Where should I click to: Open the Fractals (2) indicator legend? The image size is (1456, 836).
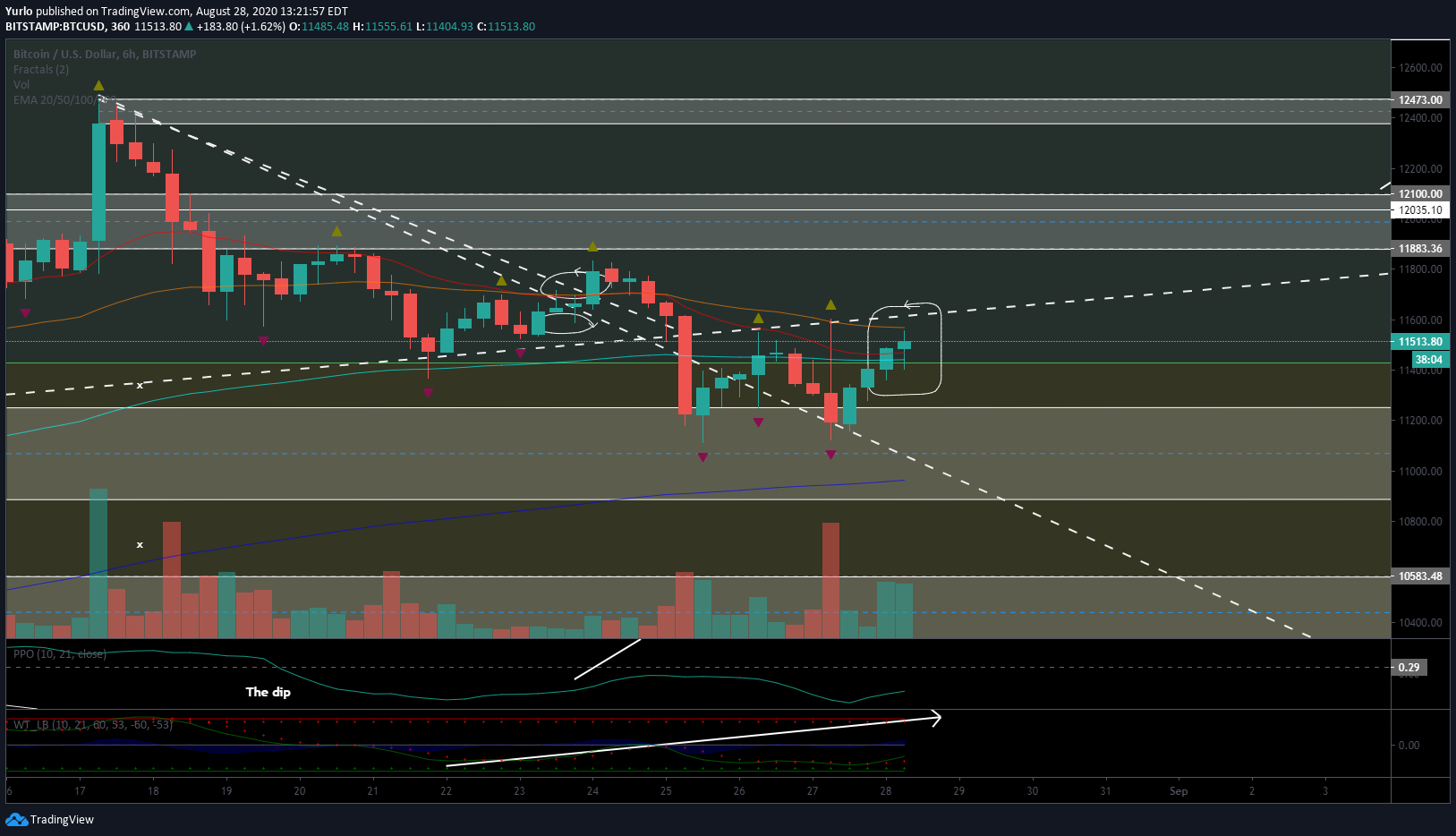pyautogui.click(x=41, y=70)
